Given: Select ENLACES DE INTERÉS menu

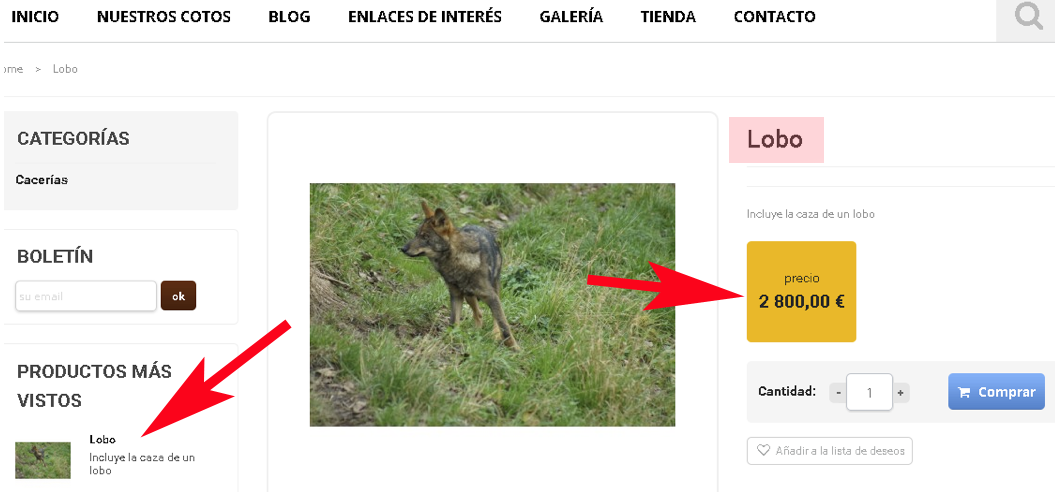Looking at the screenshot, I should [x=425, y=17].
